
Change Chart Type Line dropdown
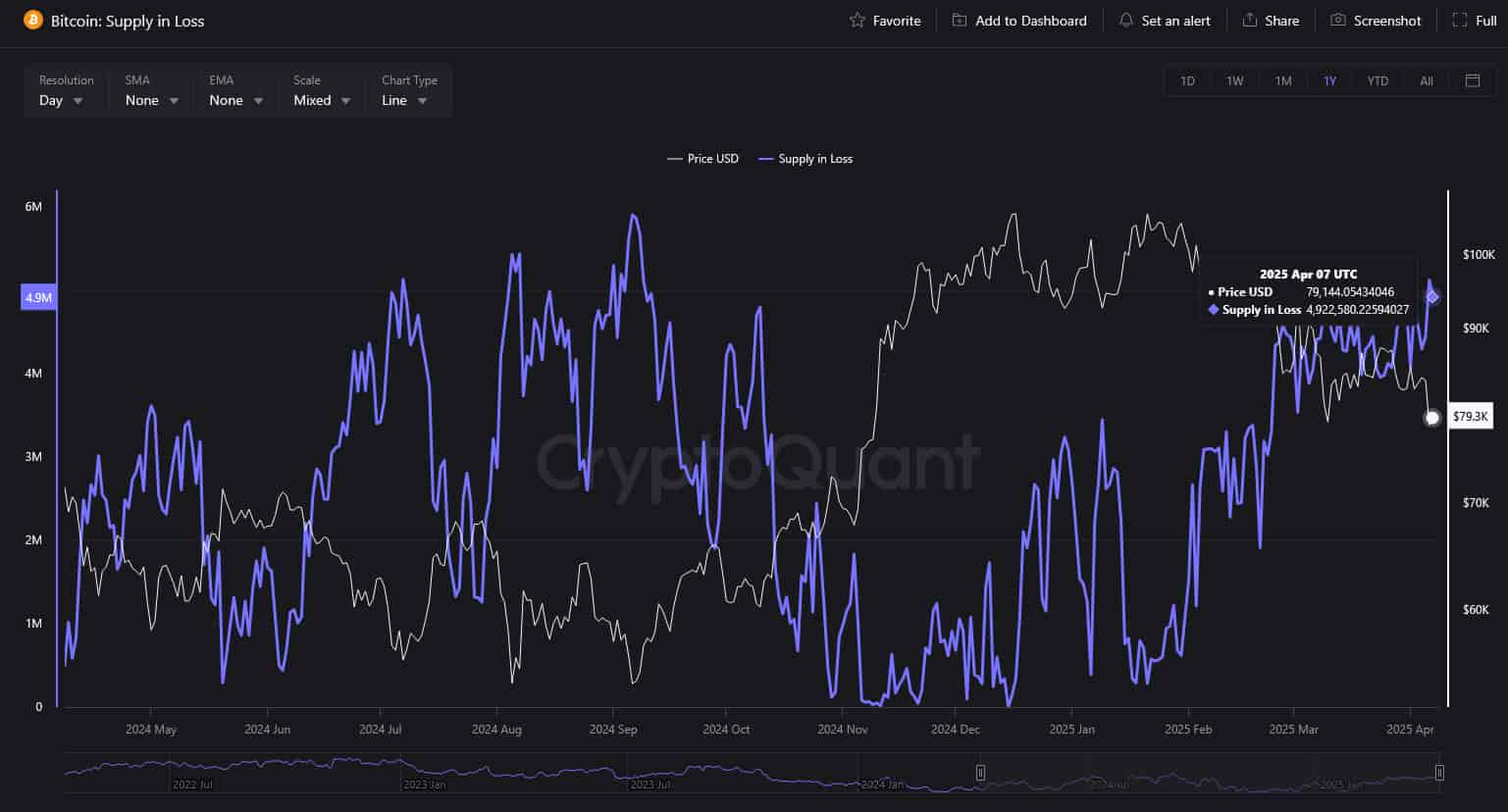(x=405, y=100)
